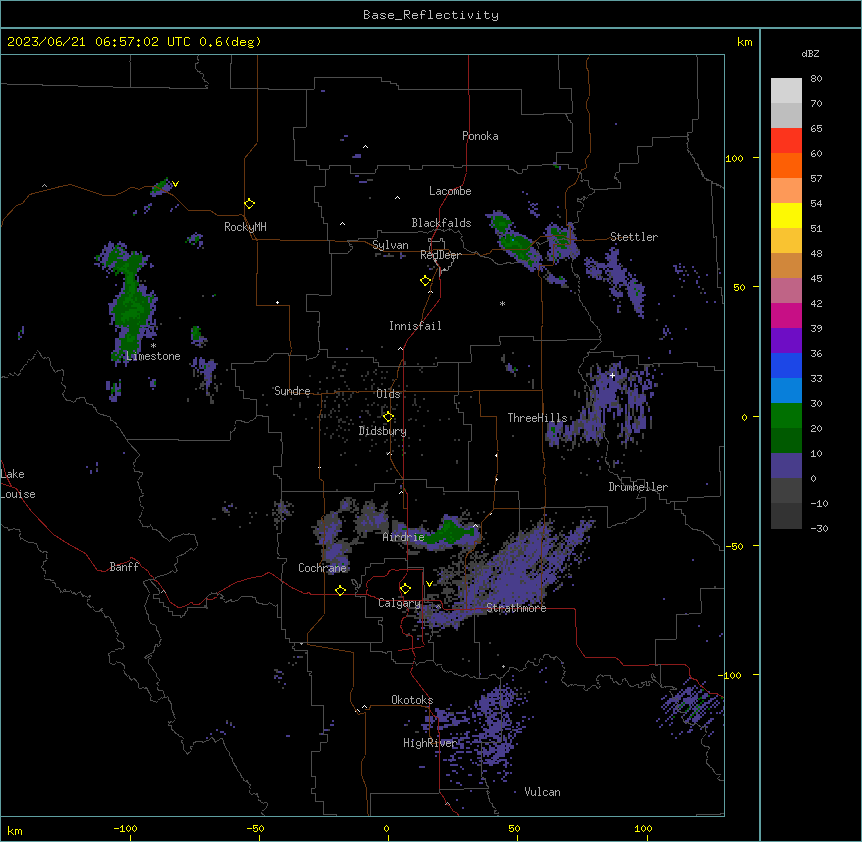
Task: Click the yellow diamond marker below RedDeer
Action: [x=425, y=281]
